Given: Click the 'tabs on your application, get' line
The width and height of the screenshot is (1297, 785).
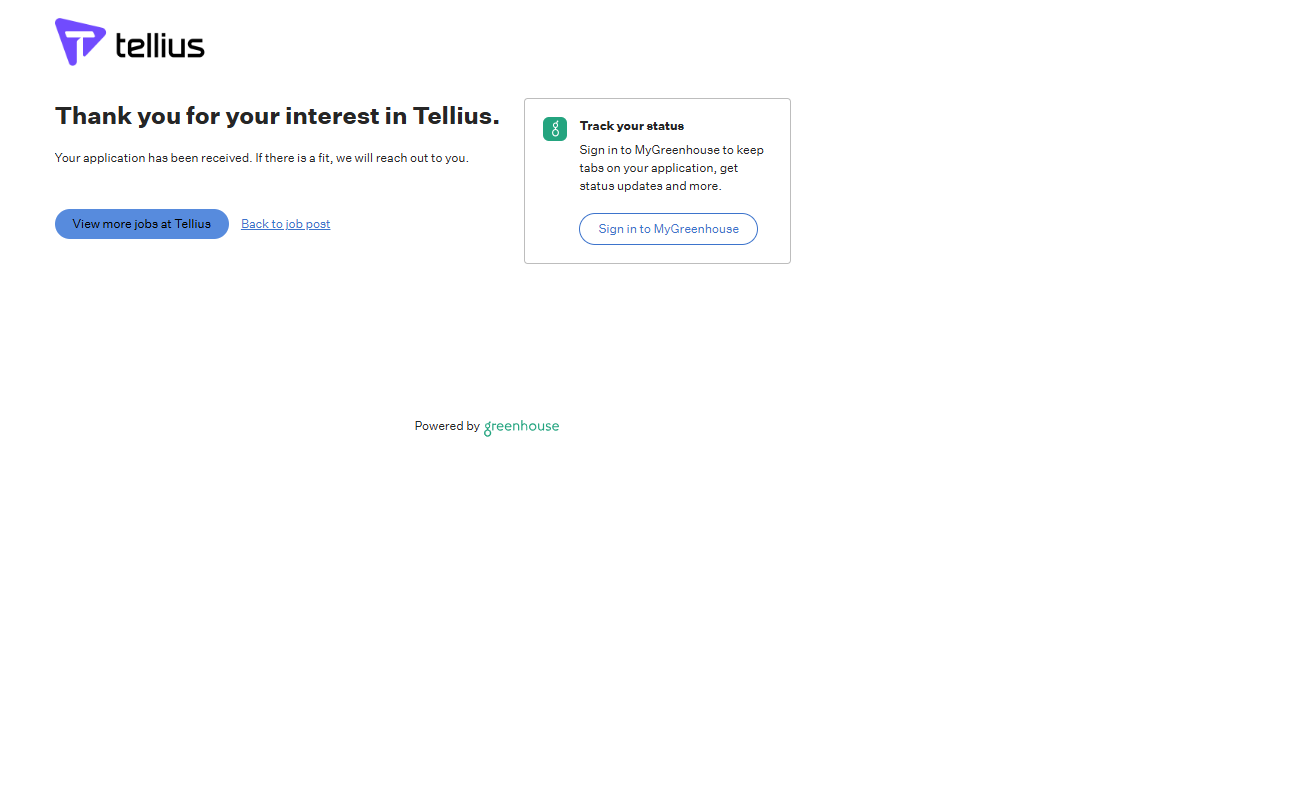Looking at the screenshot, I should pyautogui.click(x=658, y=168).
